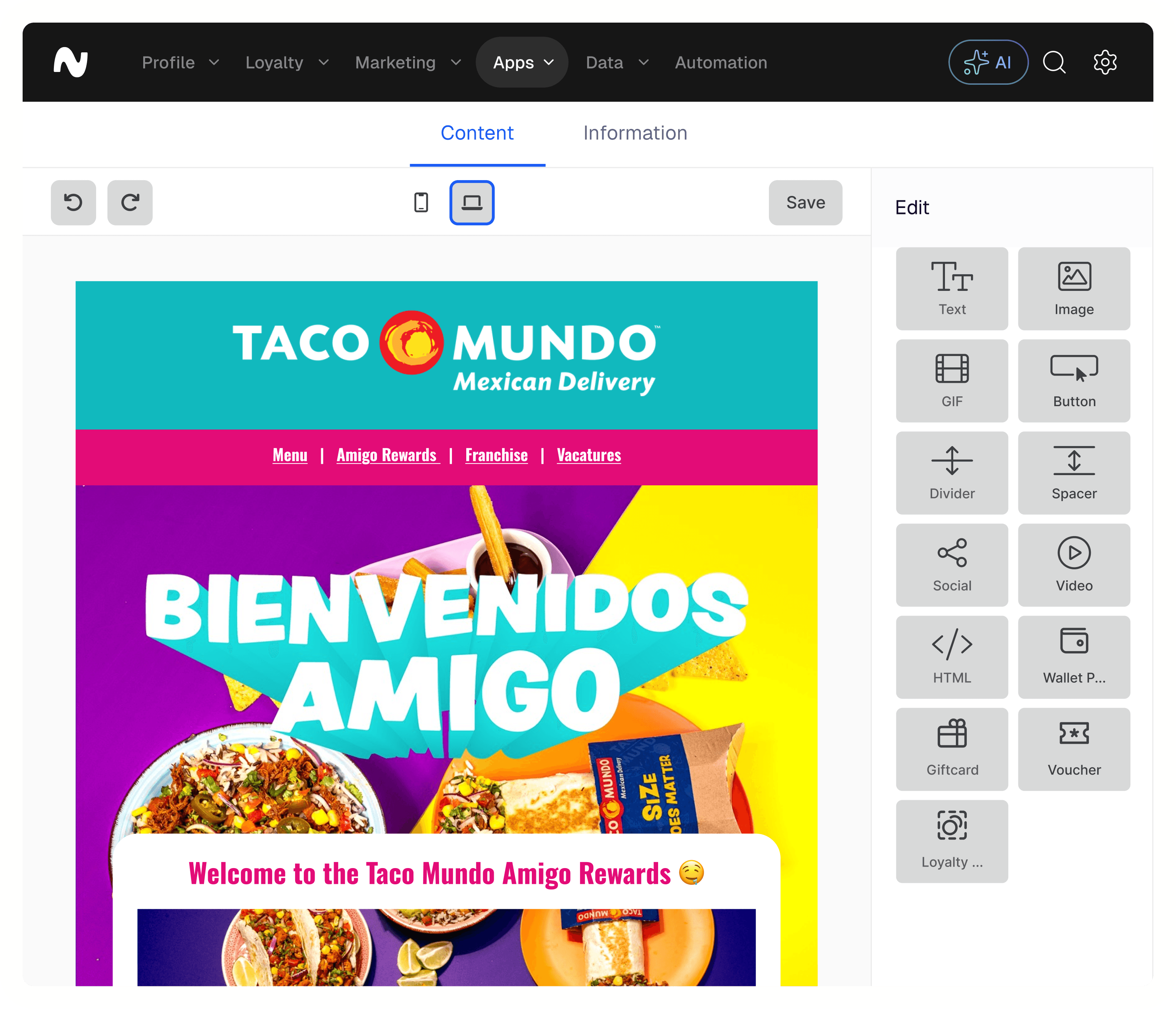Switch to the Information tab
The image size is (1176, 1009).
pyautogui.click(x=635, y=133)
